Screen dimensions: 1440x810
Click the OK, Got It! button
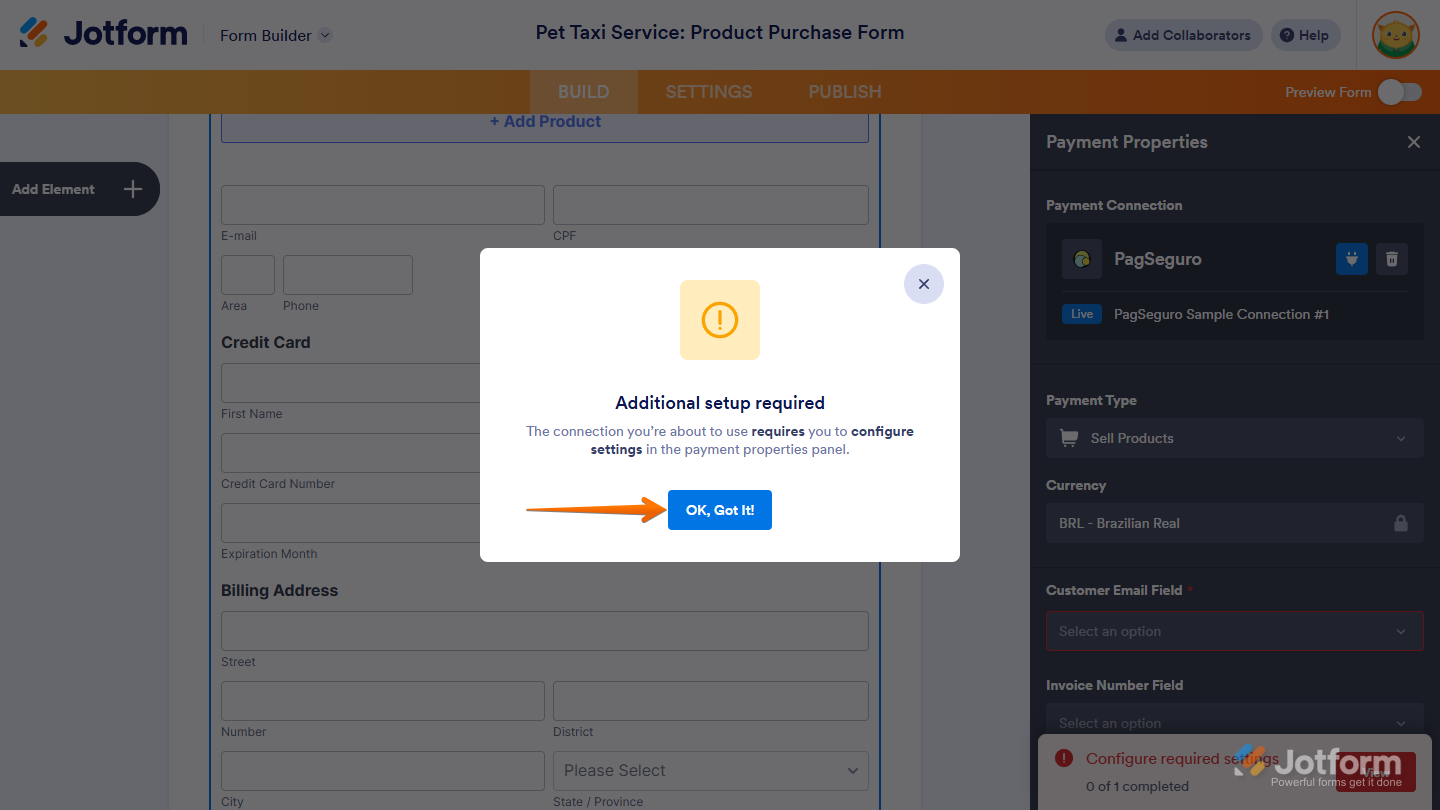pos(719,510)
